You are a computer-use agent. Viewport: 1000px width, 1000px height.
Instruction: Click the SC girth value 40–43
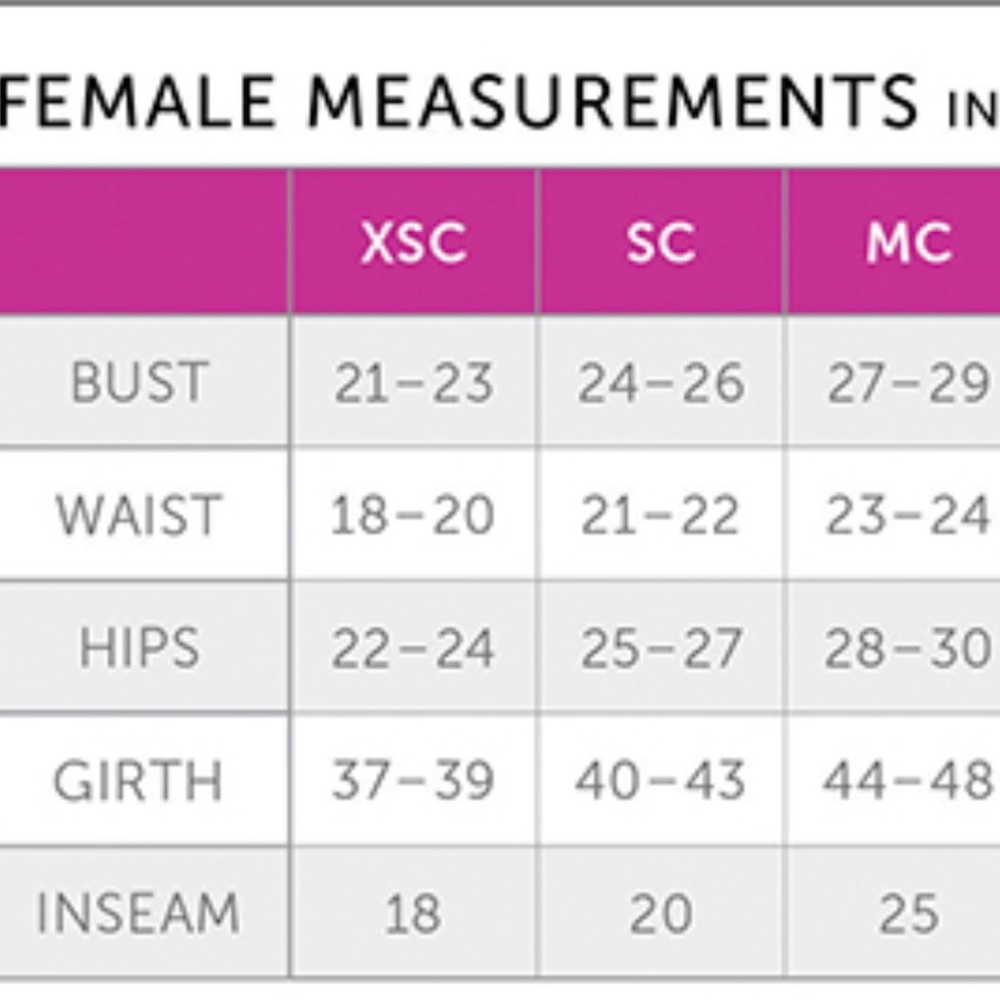[x=660, y=781]
